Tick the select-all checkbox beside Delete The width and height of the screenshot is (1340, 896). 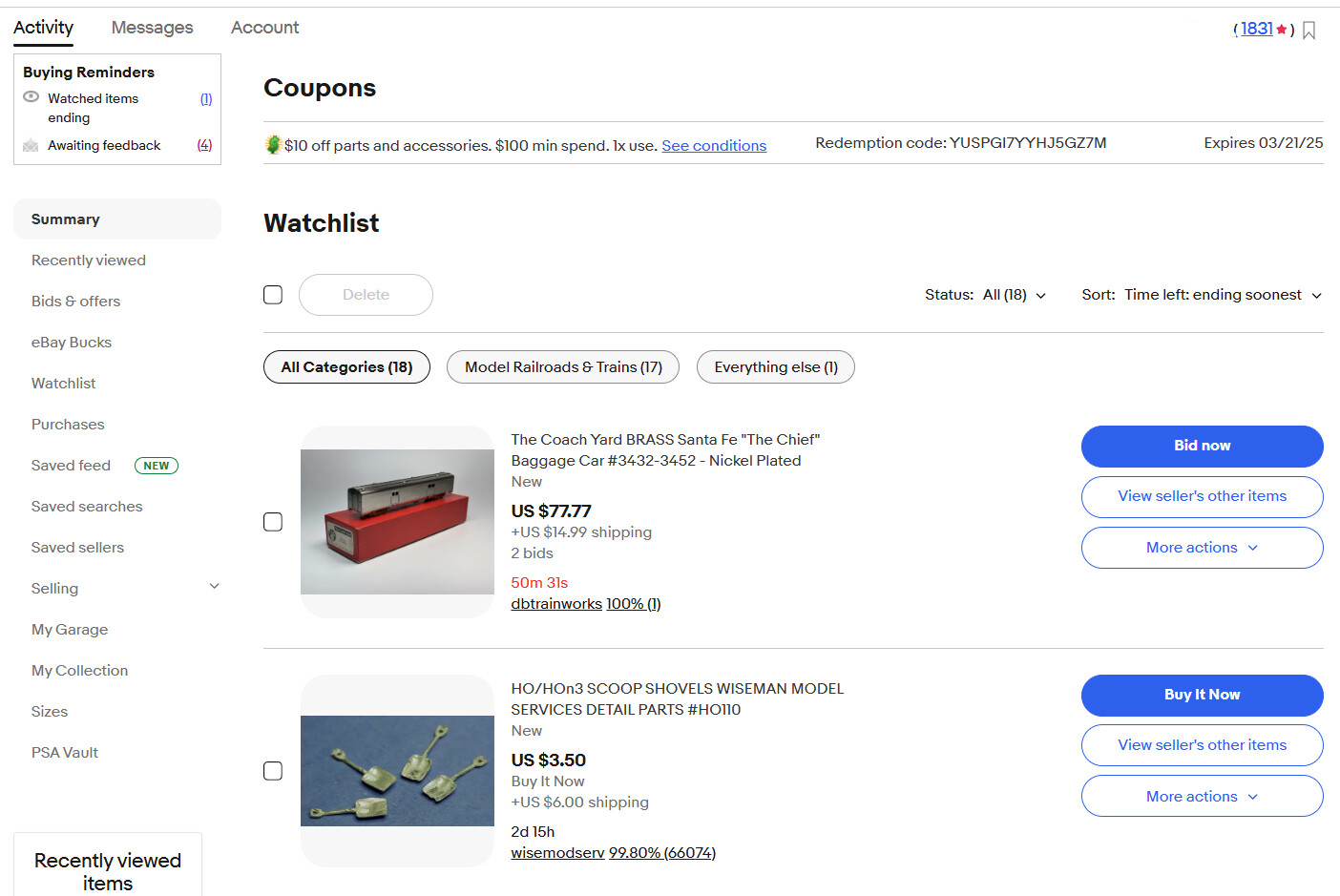(x=273, y=295)
